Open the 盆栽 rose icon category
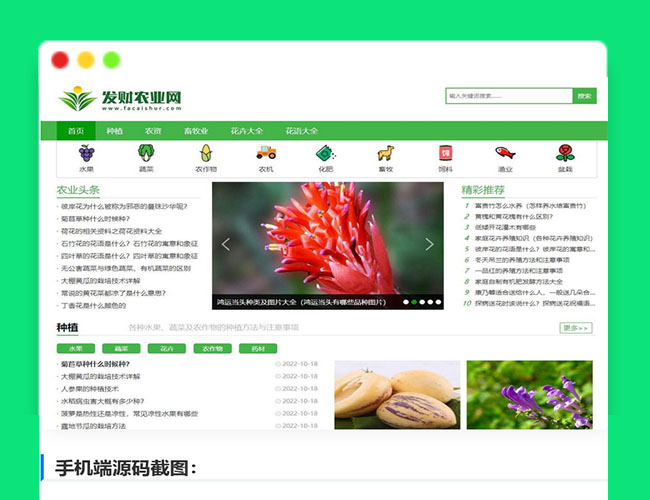 coord(565,158)
